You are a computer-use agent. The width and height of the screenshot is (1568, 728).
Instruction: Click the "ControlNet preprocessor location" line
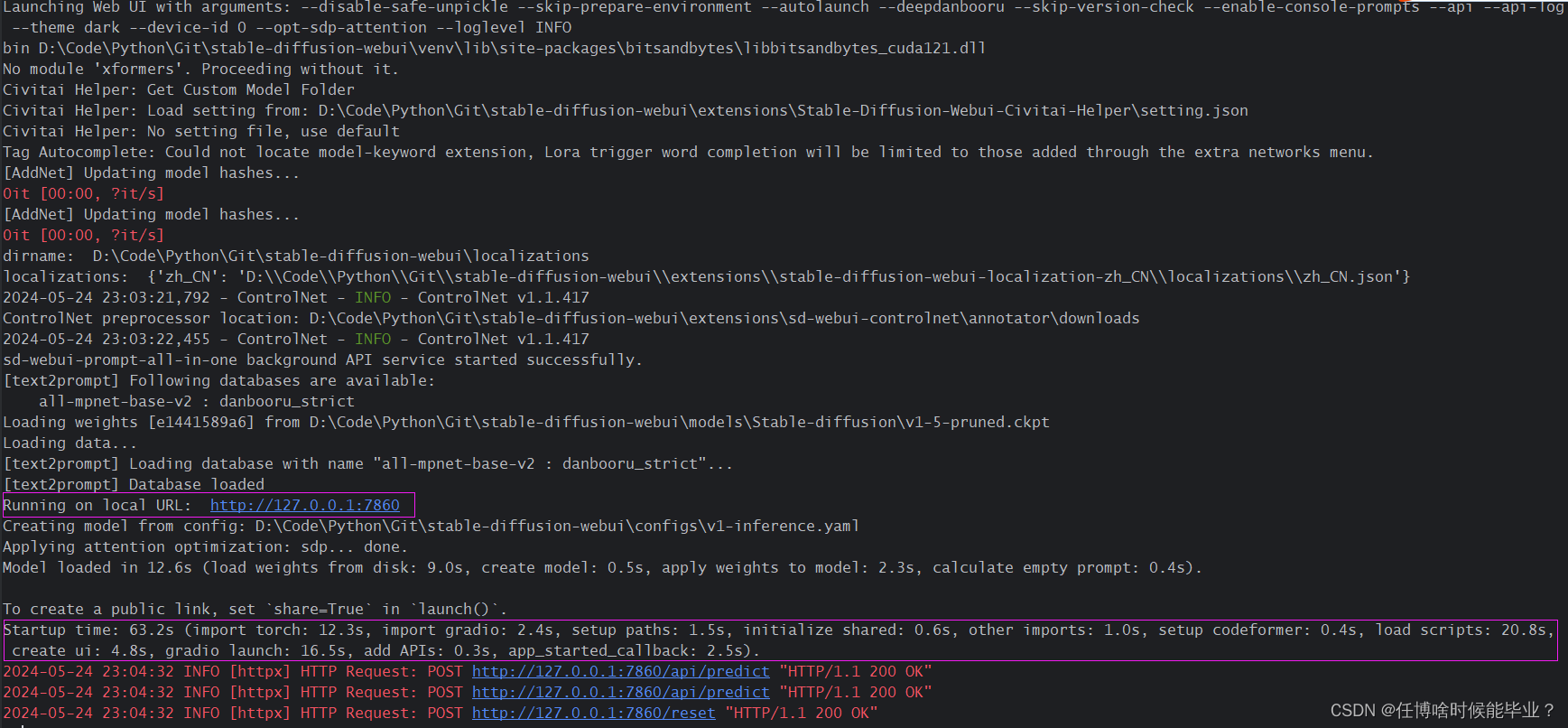[x=571, y=318]
